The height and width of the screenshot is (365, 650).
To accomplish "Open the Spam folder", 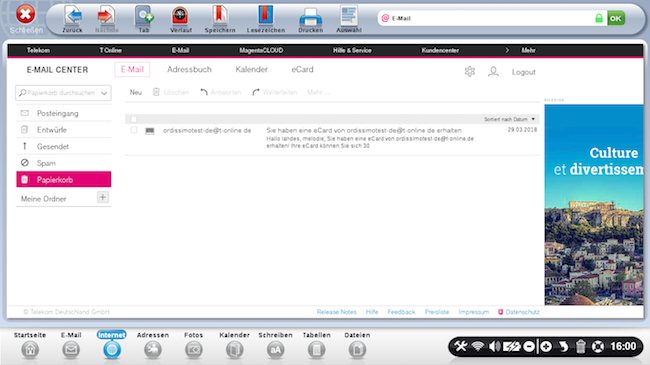I will tap(63, 163).
